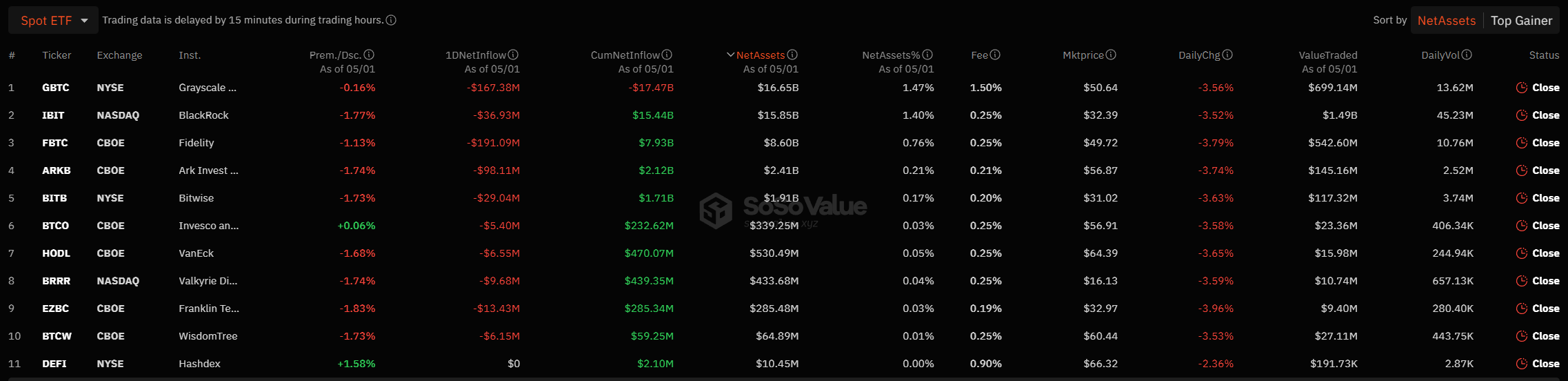Viewport: 1568px width, 381px height.
Task: Sort table by DailyChg column header
Action: [1199, 55]
